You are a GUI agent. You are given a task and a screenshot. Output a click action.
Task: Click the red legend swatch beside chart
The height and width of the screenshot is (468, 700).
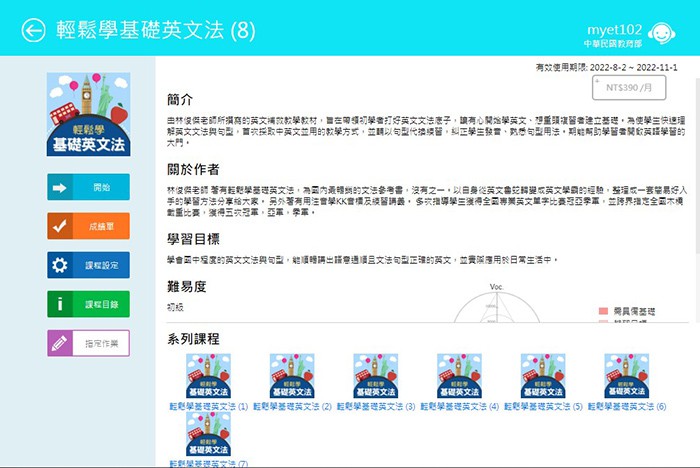coord(602,312)
